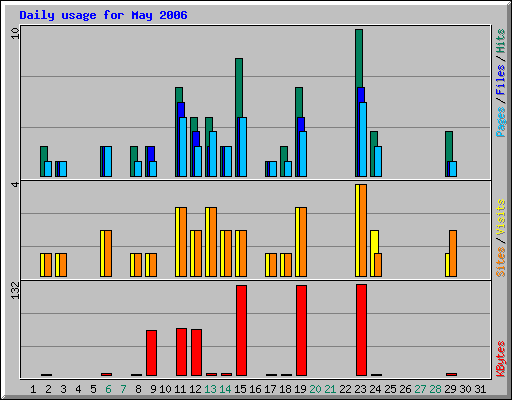
Task: Select green weekend day "20" label
Action: [315, 389]
